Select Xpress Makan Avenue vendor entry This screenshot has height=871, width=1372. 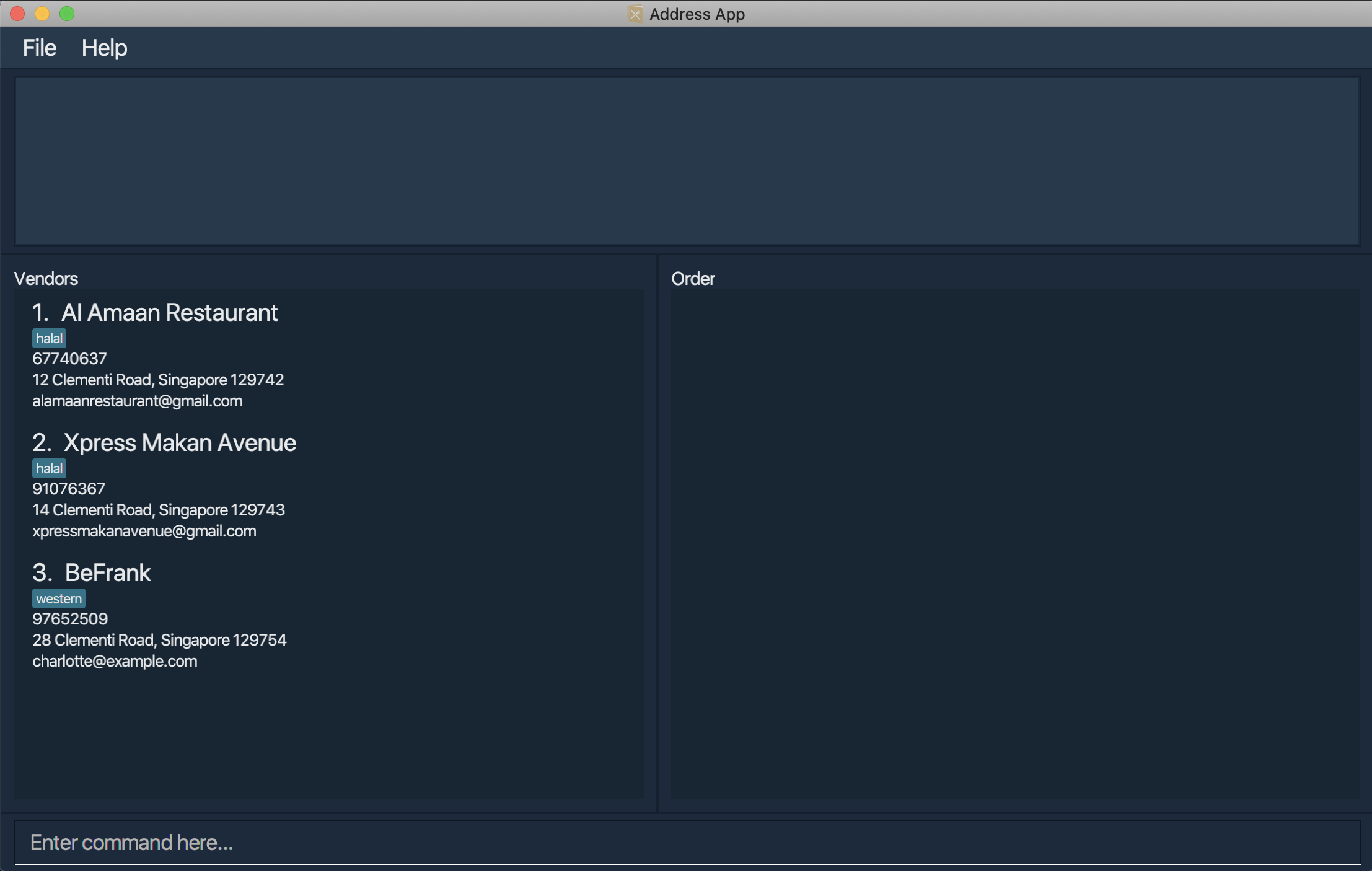point(179,443)
